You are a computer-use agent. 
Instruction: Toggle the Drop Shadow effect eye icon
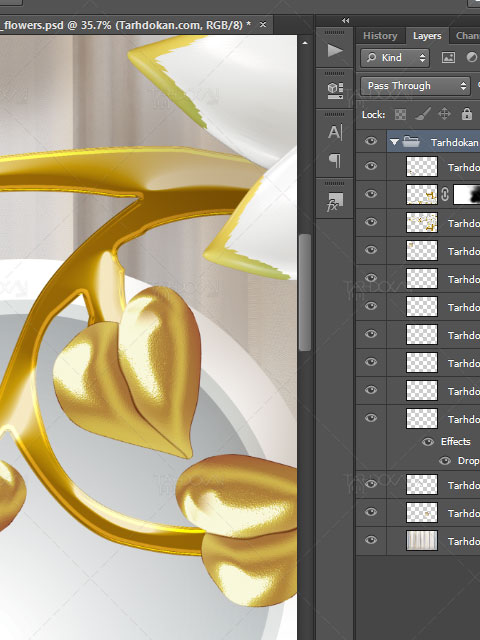pyautogui.click(x=445, y=461)
